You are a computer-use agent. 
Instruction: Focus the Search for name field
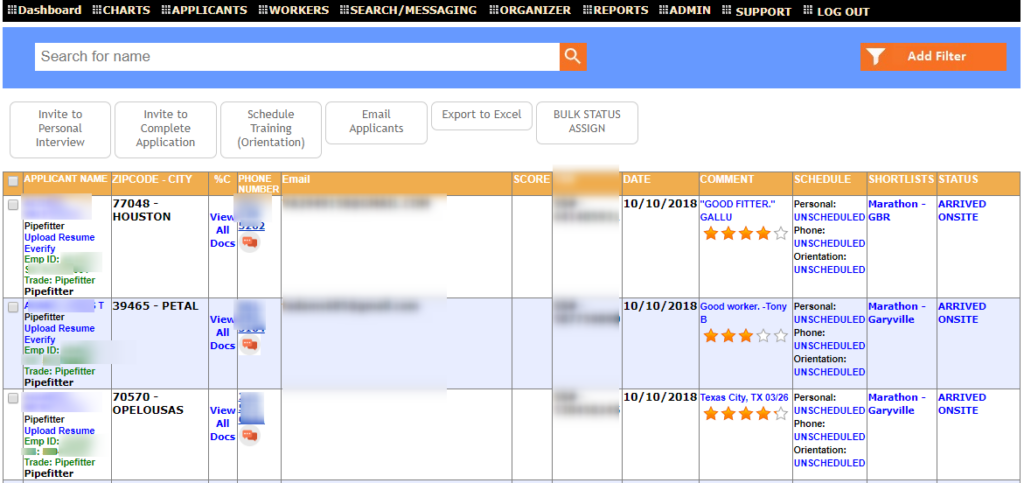tap(297, 57)
